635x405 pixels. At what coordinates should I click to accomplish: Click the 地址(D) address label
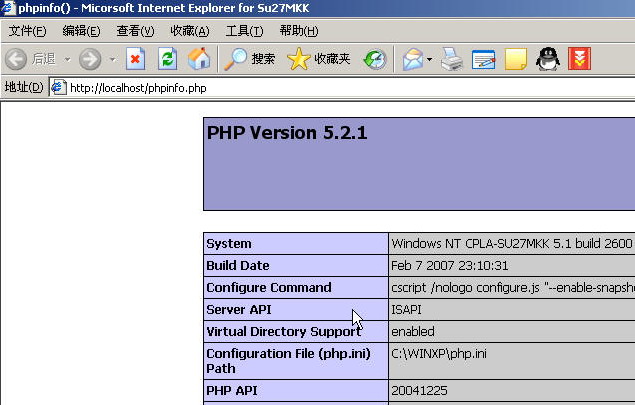click(x=24, y=87)
